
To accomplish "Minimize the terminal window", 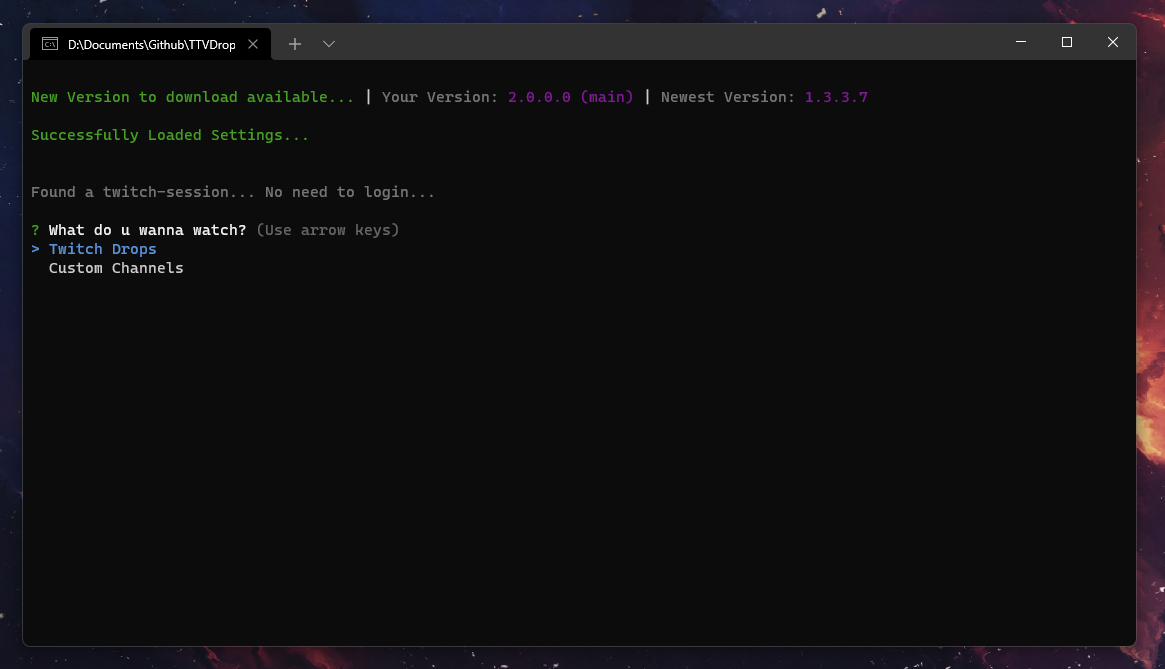I will click(x=1021, y=42).
